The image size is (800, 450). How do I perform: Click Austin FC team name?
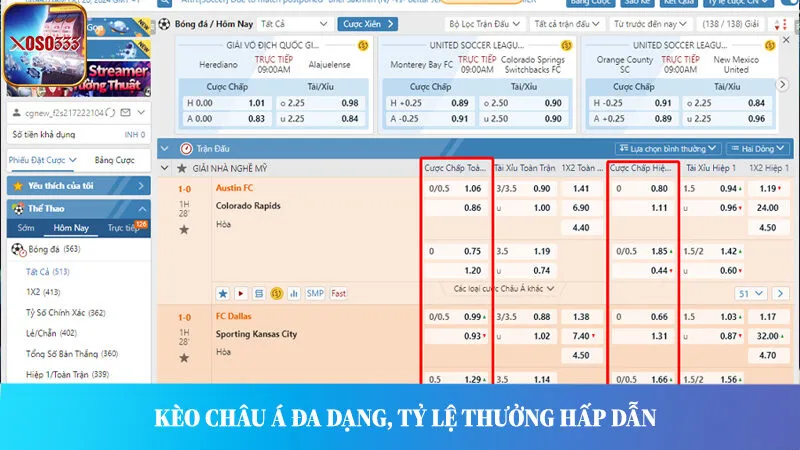pyautogui.click(x=234, y=188)
